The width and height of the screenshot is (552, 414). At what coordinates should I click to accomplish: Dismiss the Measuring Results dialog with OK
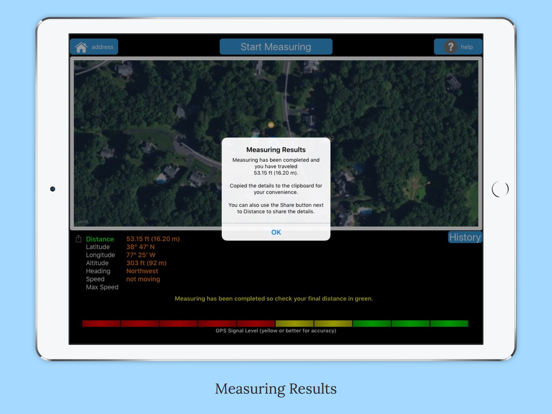[276, 232]
